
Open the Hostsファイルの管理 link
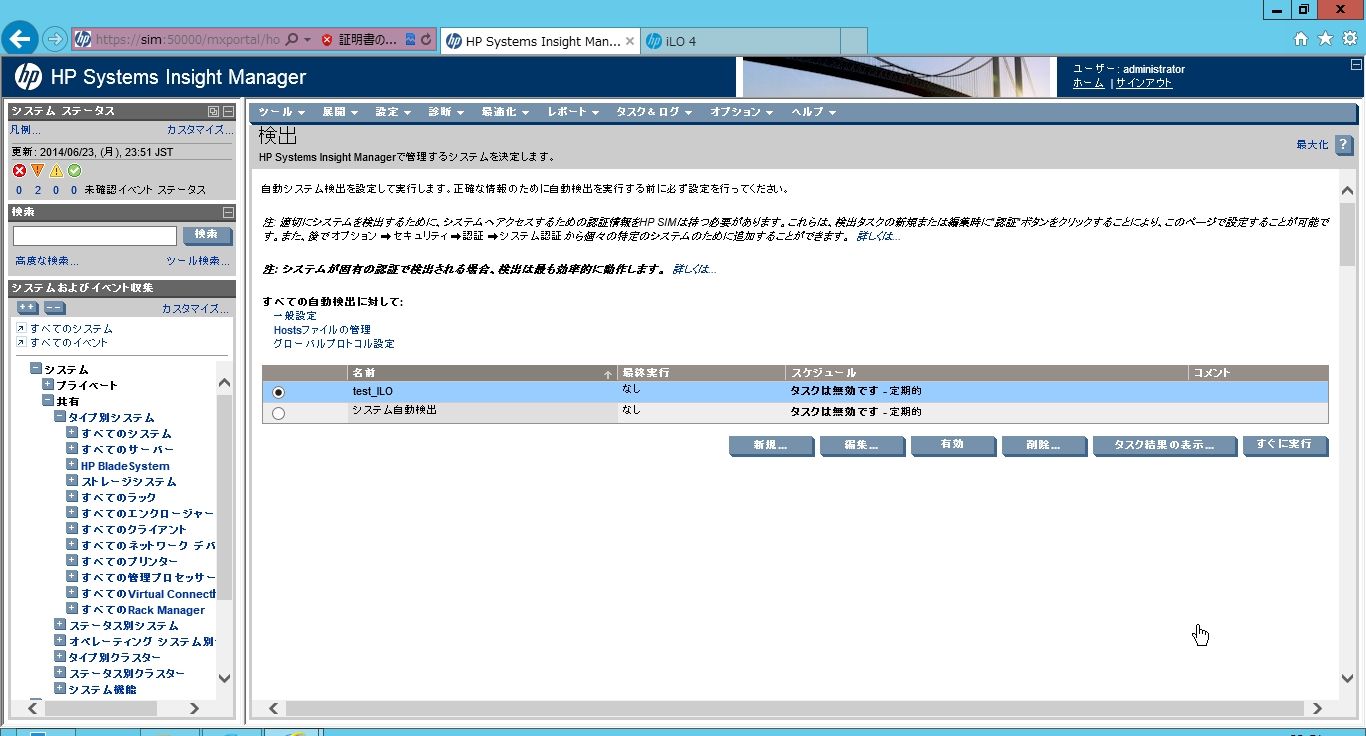(x=322, y=330)
